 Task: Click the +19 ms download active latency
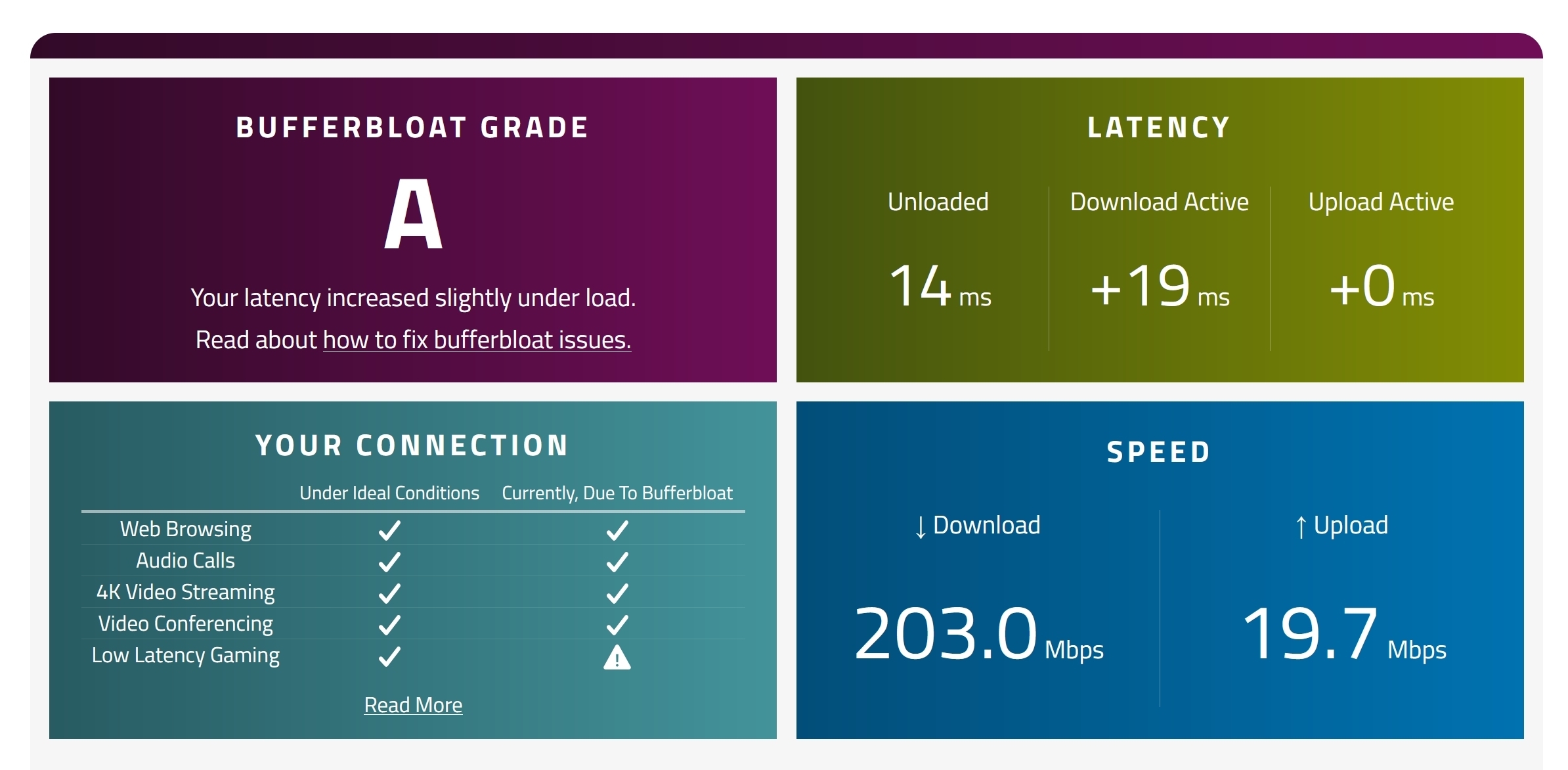click(x=1160, y=286)
